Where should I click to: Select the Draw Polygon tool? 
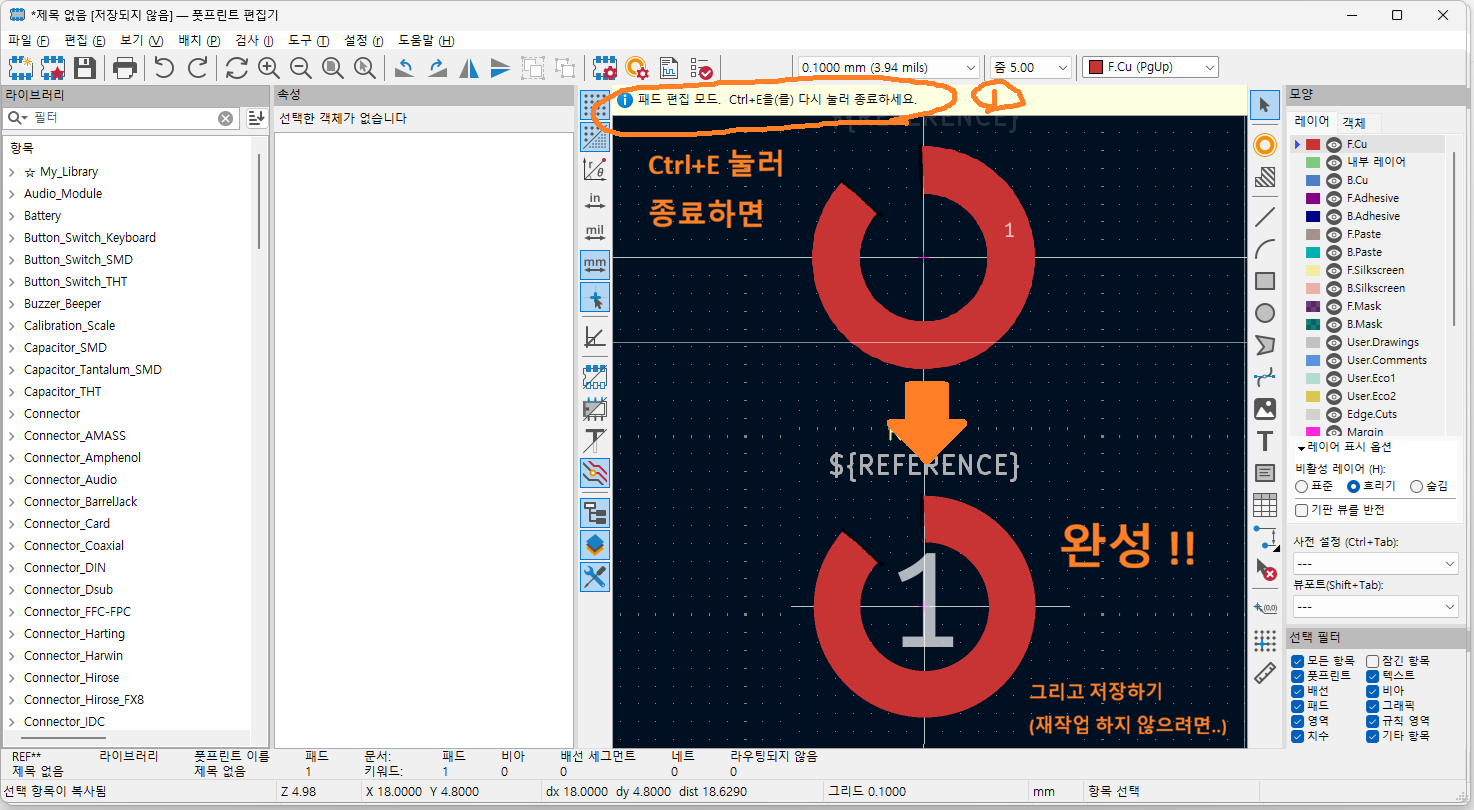pos(1265,345)
